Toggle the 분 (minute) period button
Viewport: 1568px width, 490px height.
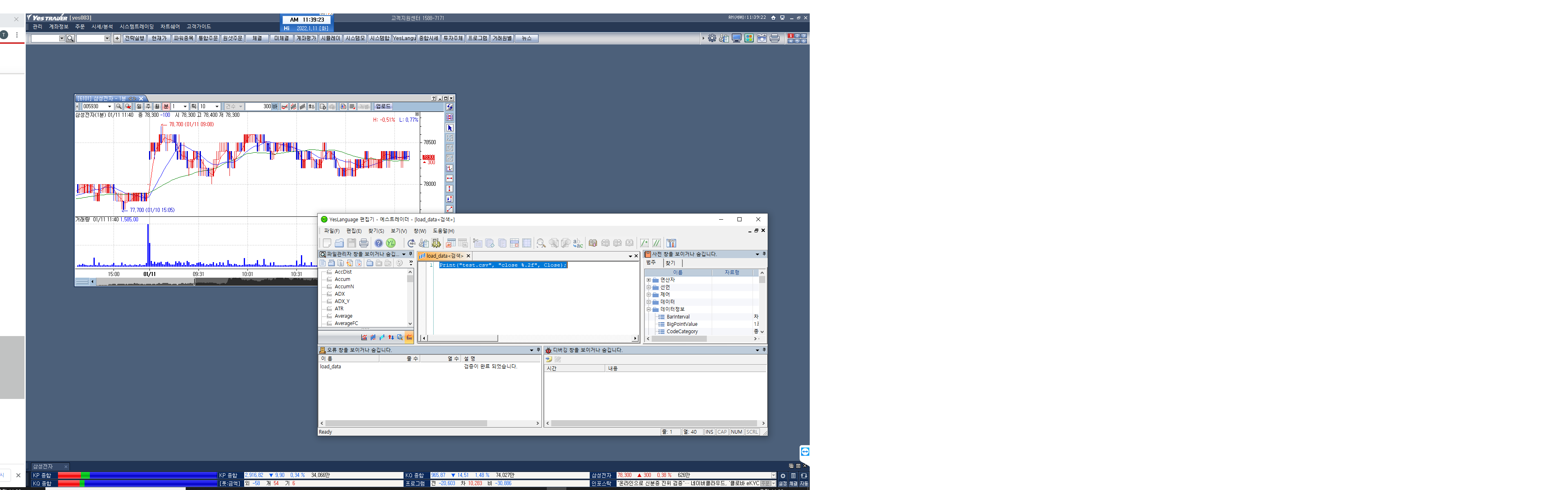click(165, 107)
